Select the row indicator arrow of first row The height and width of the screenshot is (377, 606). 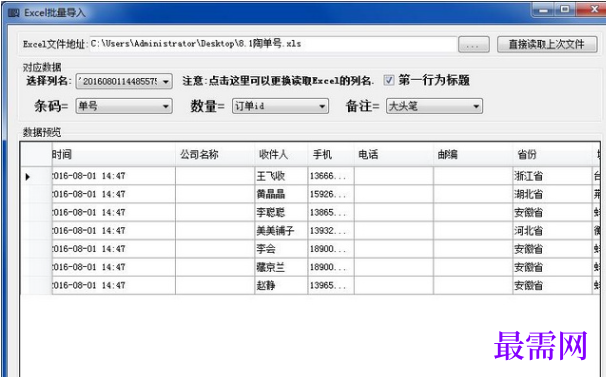point(27,177)
